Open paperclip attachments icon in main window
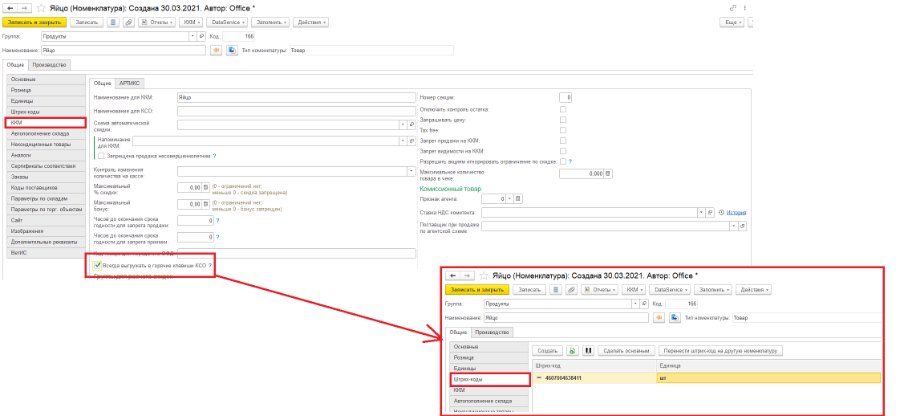 129,22
